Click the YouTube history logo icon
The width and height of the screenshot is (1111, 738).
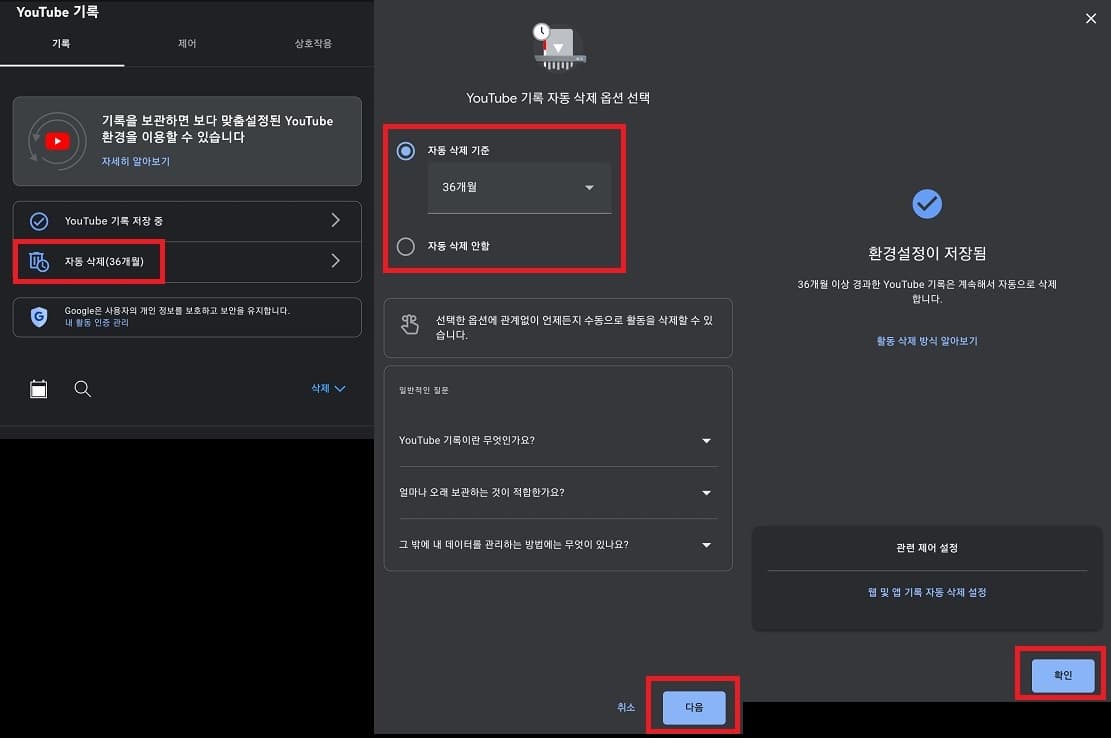click(57, 141)
